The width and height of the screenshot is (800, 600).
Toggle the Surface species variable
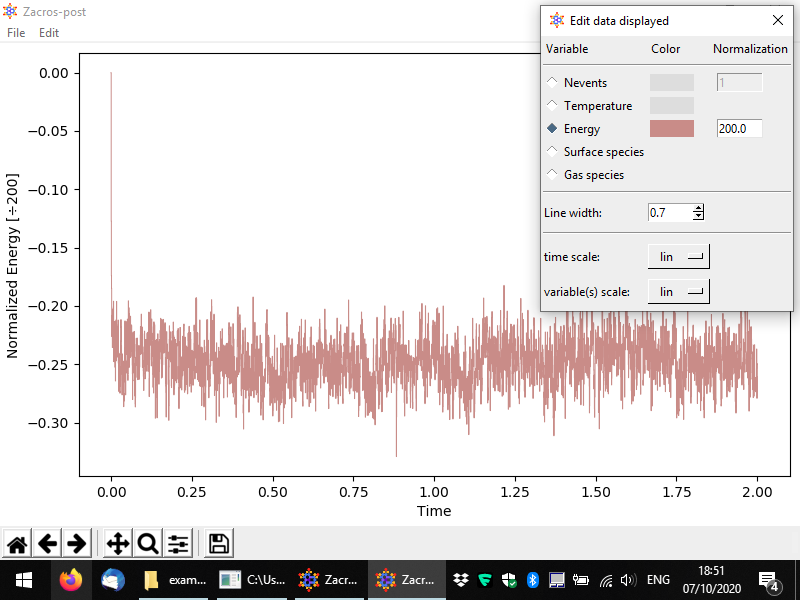[x=553, y=152]
